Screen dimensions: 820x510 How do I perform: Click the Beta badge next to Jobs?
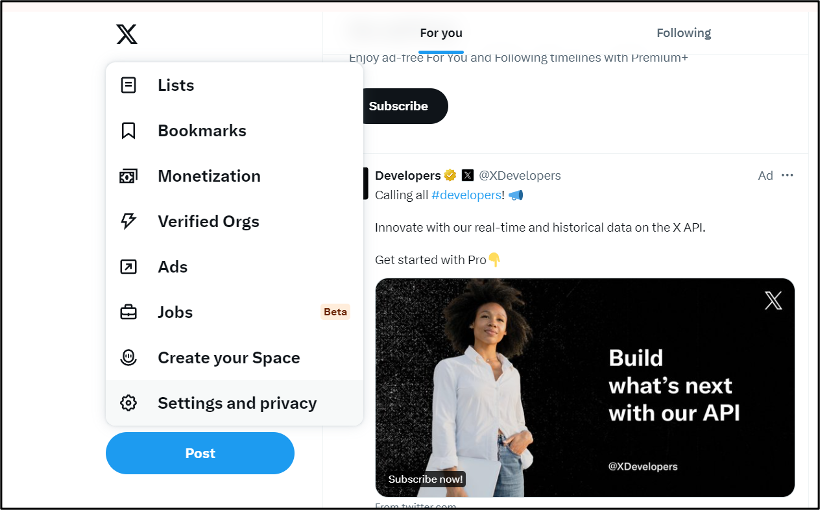point(335,312)
